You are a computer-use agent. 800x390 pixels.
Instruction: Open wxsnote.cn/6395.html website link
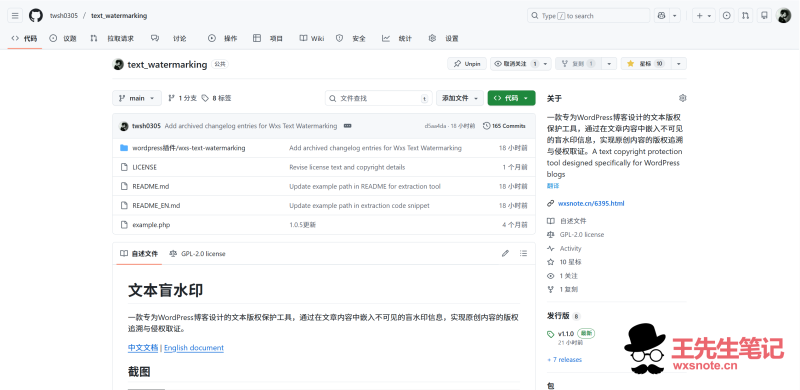click(x=591, y=203)
